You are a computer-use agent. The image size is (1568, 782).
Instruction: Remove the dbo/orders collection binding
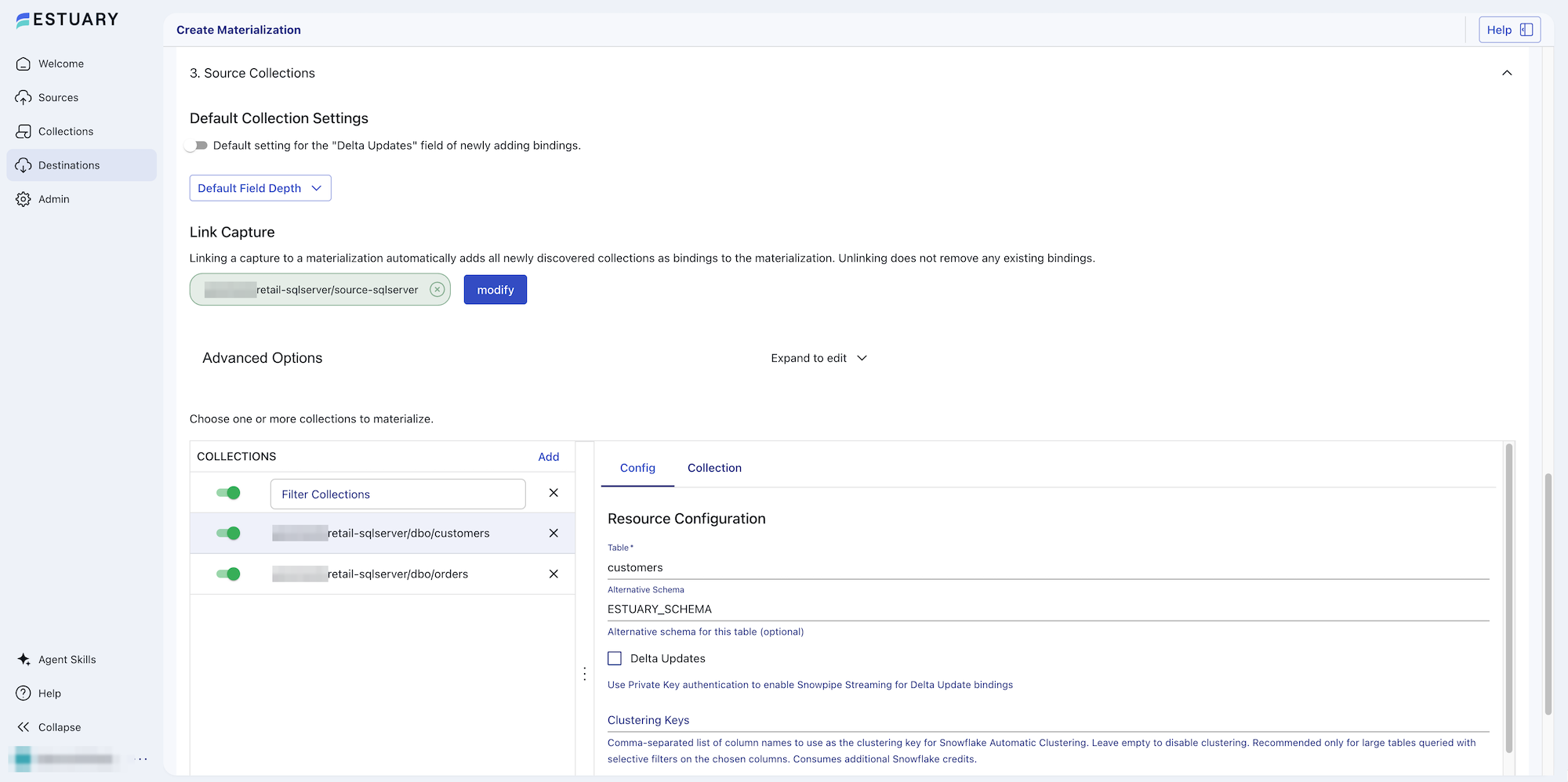[554, 574]
